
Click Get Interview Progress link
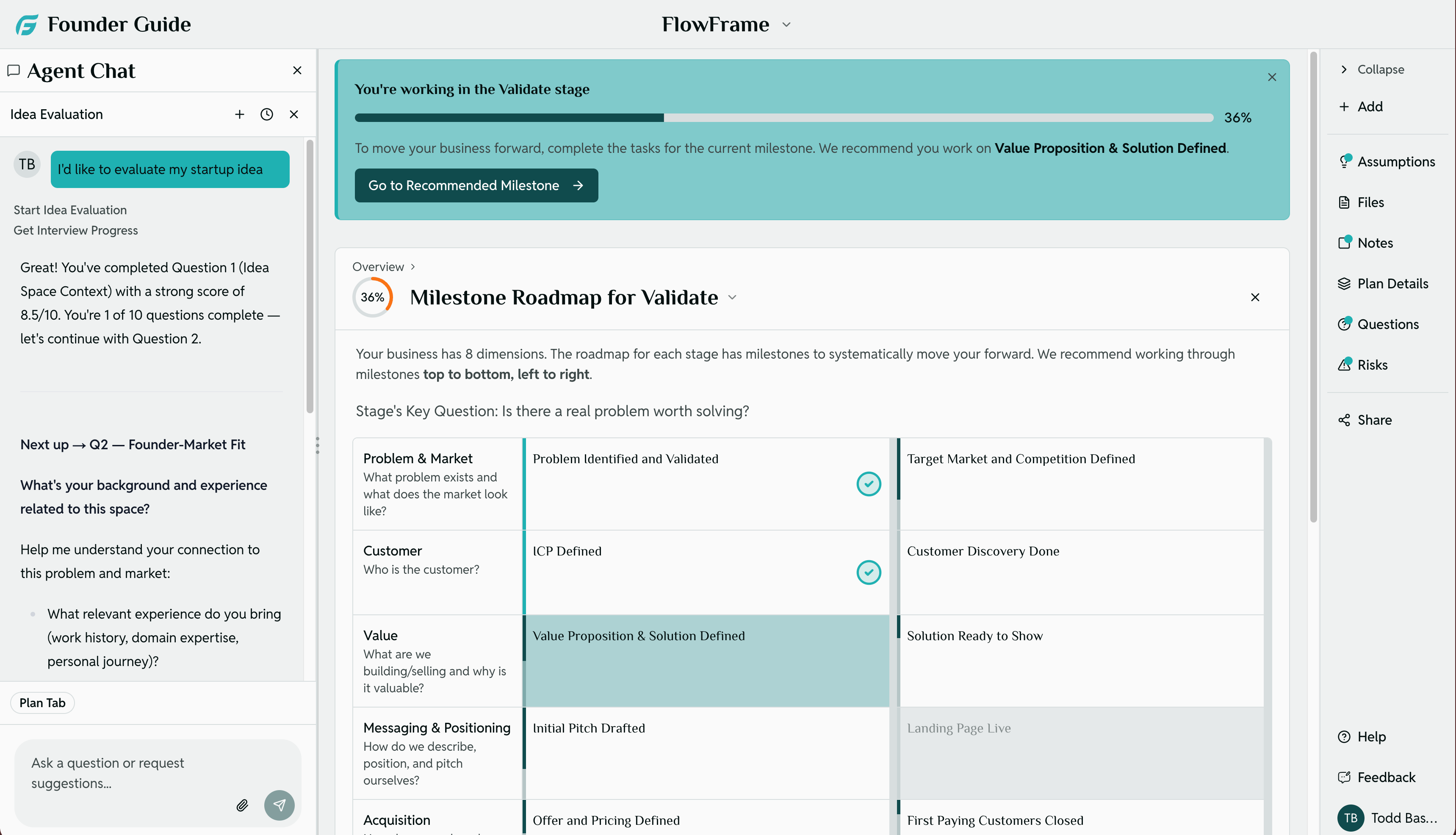coord(76,230)
